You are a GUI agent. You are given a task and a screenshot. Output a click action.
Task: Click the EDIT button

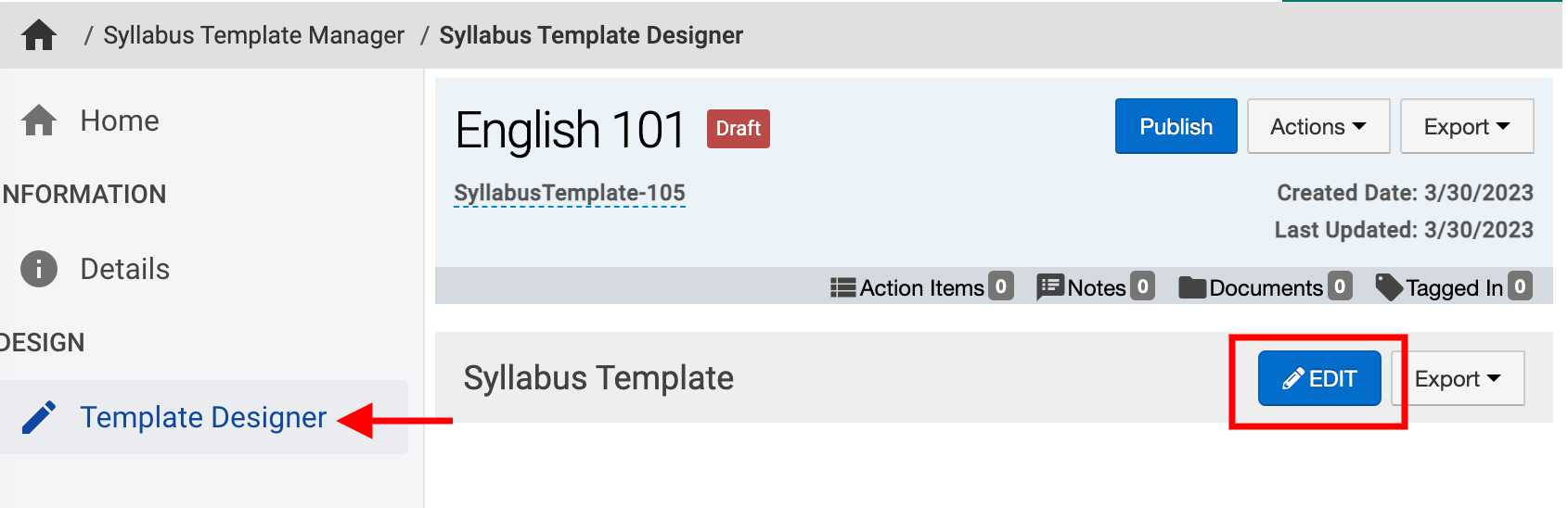click(1318, 378)
